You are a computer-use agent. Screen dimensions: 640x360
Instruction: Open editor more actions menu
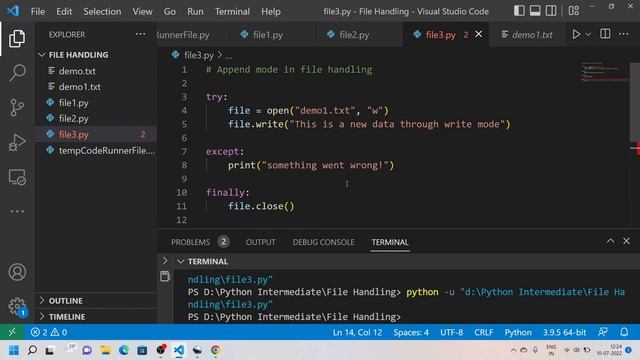(x=624, y=34)
